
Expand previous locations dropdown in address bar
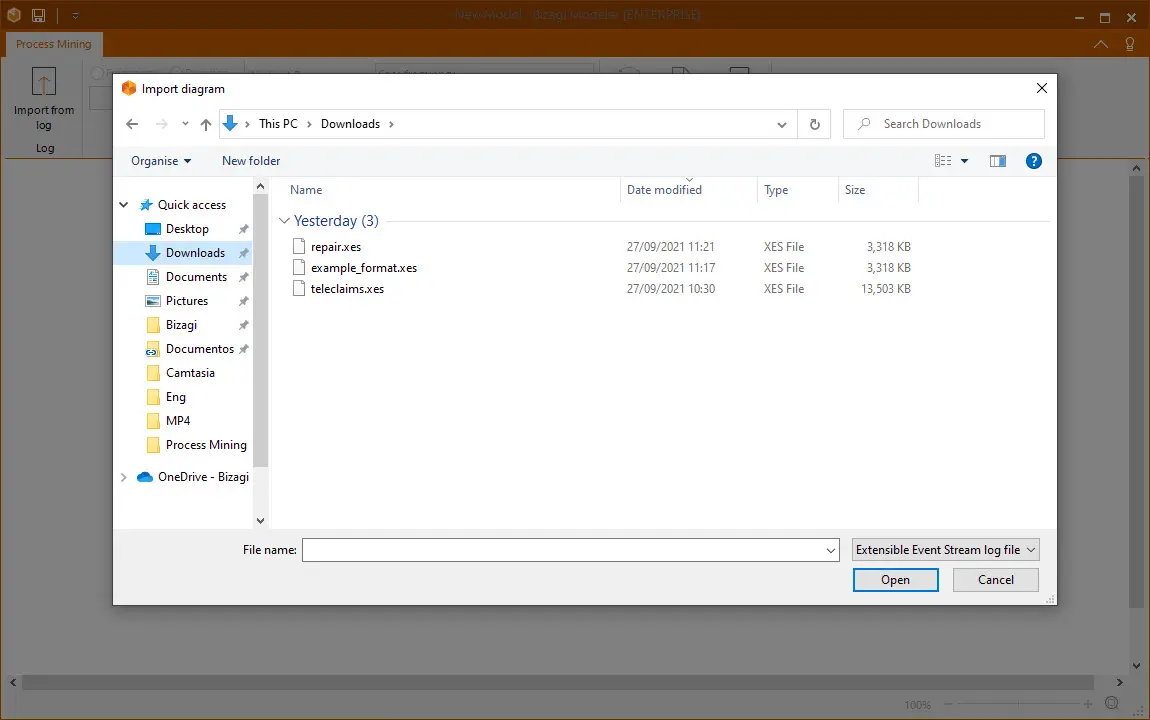tap(782, 125)
